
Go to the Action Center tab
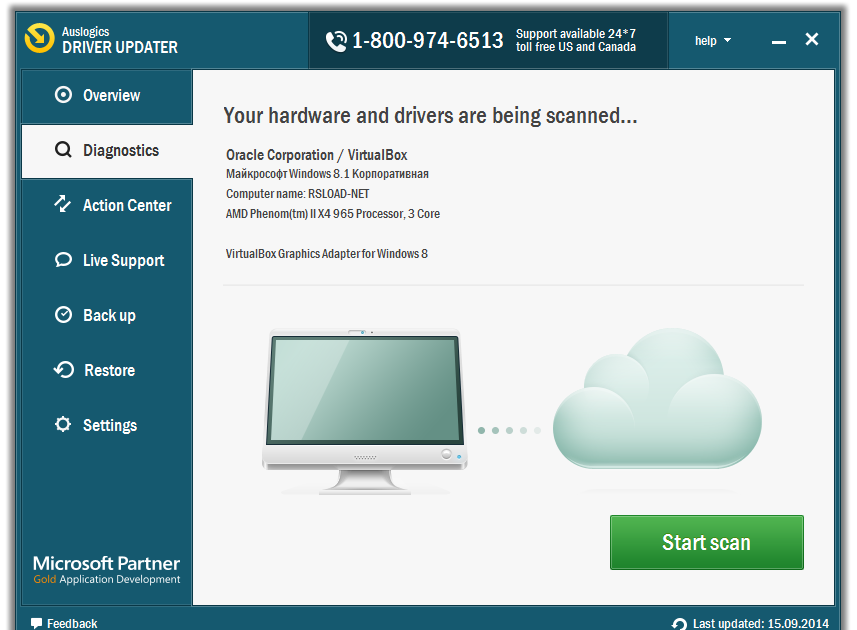(107, 206)
